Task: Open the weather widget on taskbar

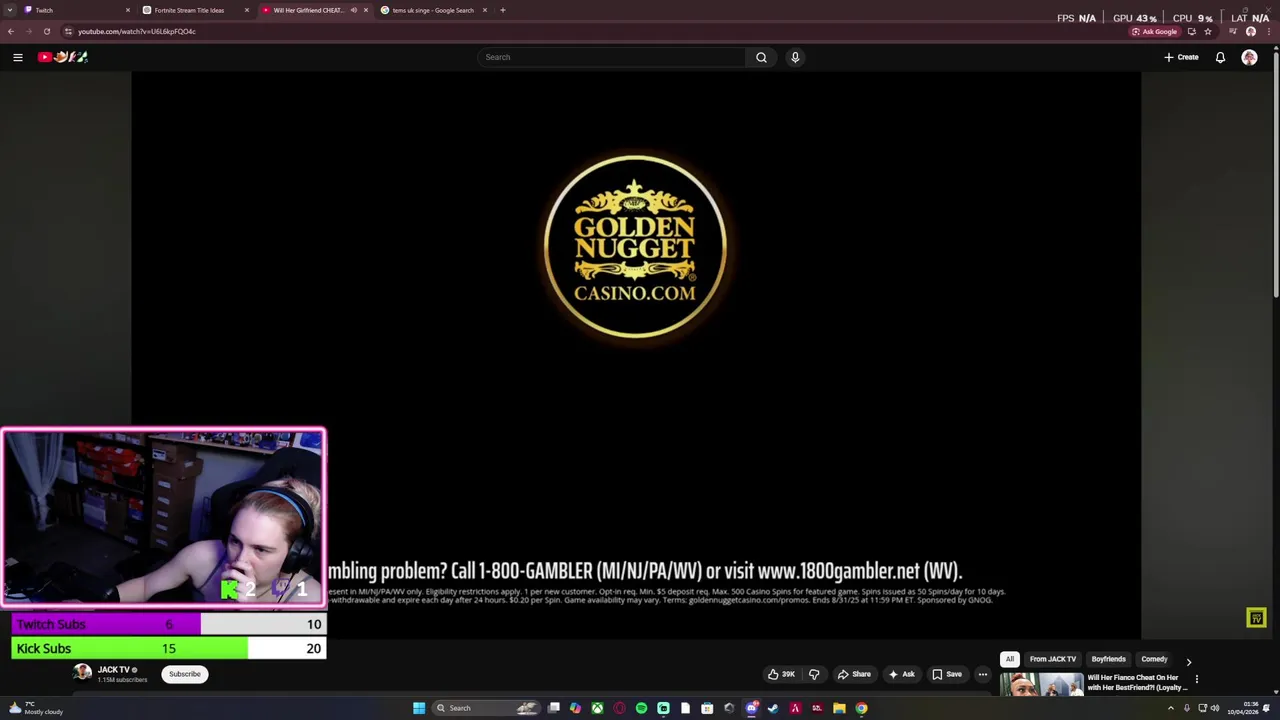Action: 36,708
